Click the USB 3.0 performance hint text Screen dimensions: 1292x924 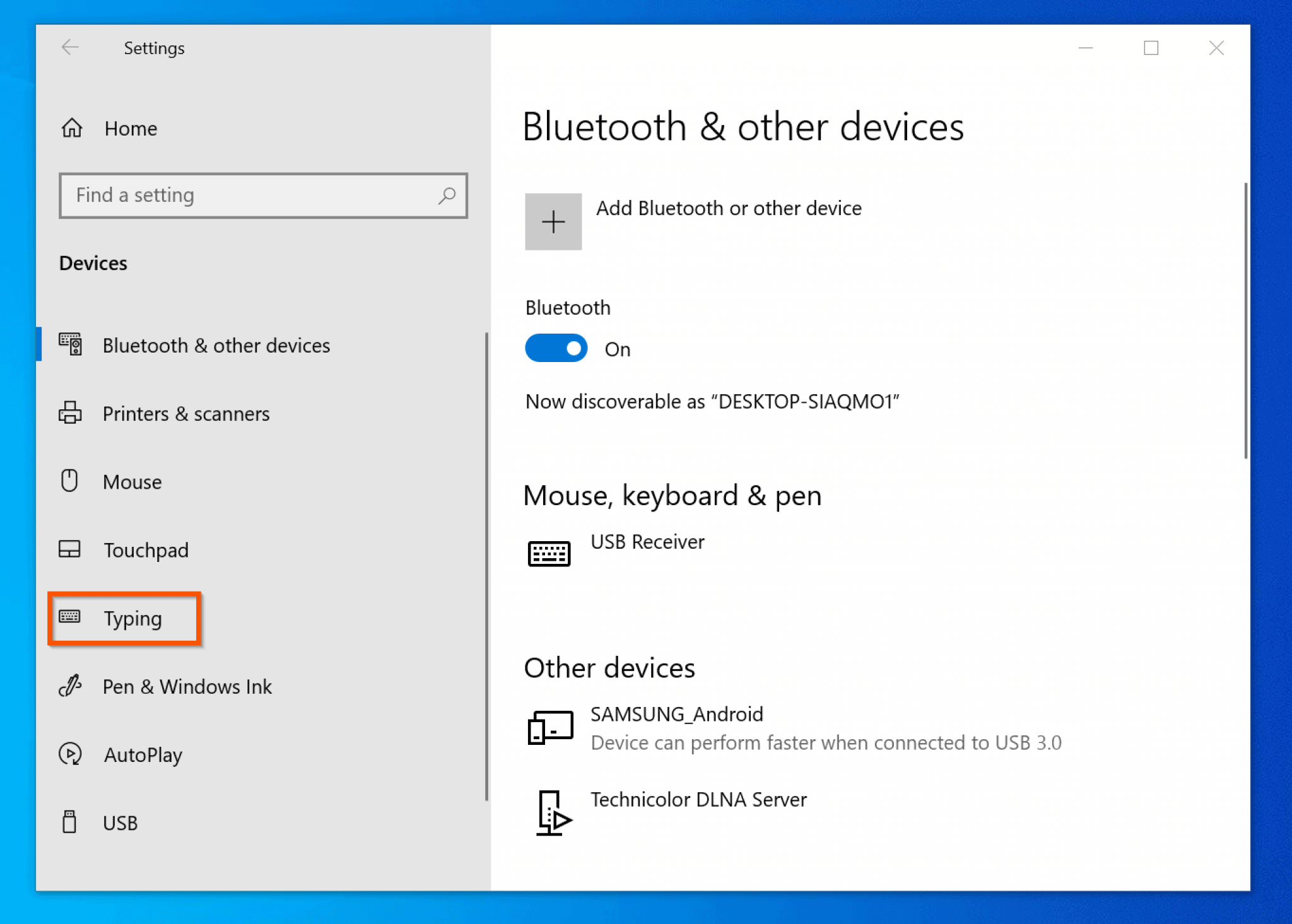(x=826, y=742)
